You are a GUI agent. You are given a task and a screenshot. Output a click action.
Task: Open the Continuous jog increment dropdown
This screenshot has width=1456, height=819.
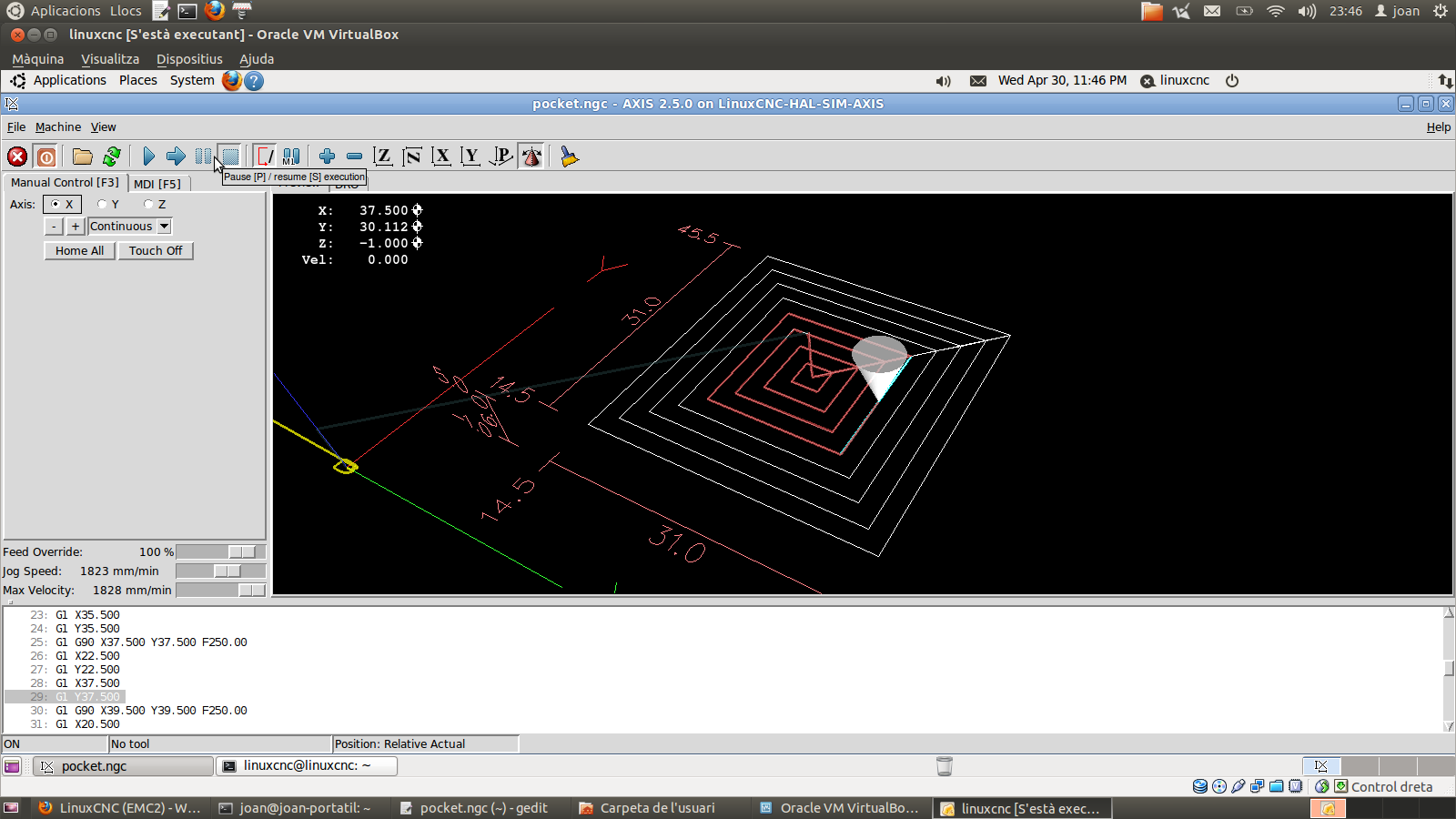[x=165, y=227]
